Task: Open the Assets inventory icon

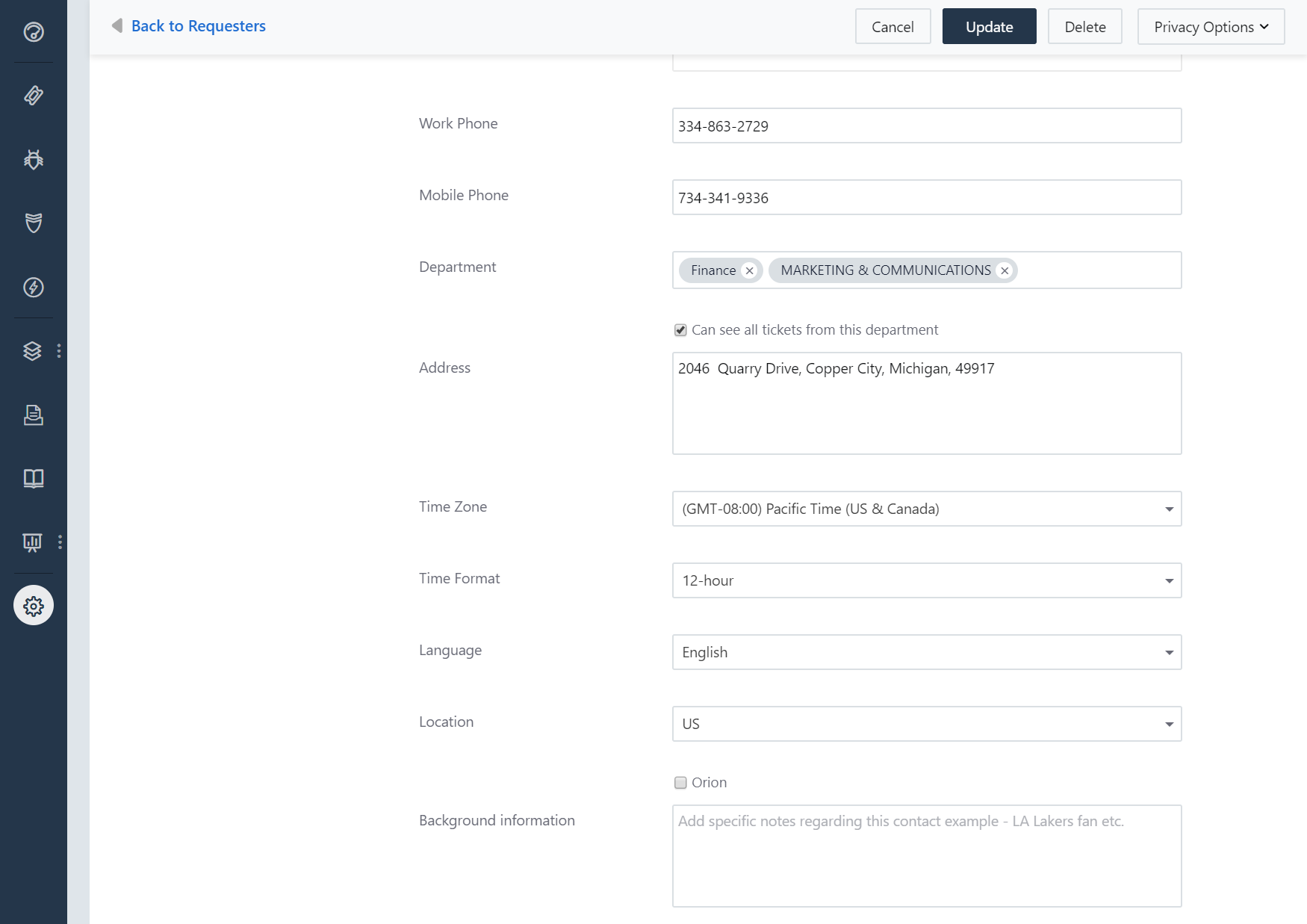Action: point(33,350)
